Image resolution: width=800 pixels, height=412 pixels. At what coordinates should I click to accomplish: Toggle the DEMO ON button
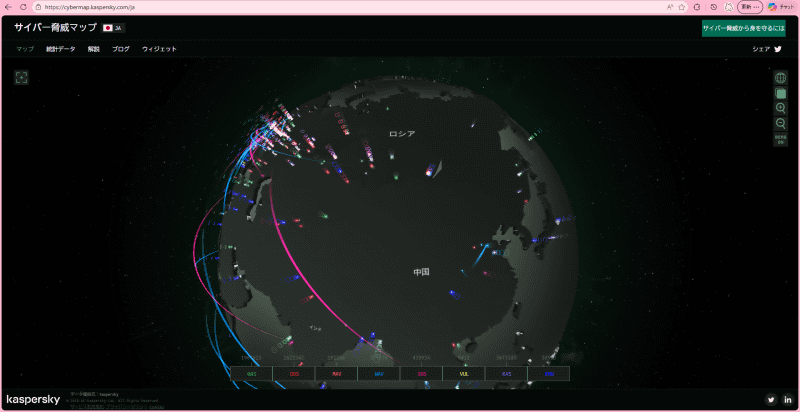780,140
